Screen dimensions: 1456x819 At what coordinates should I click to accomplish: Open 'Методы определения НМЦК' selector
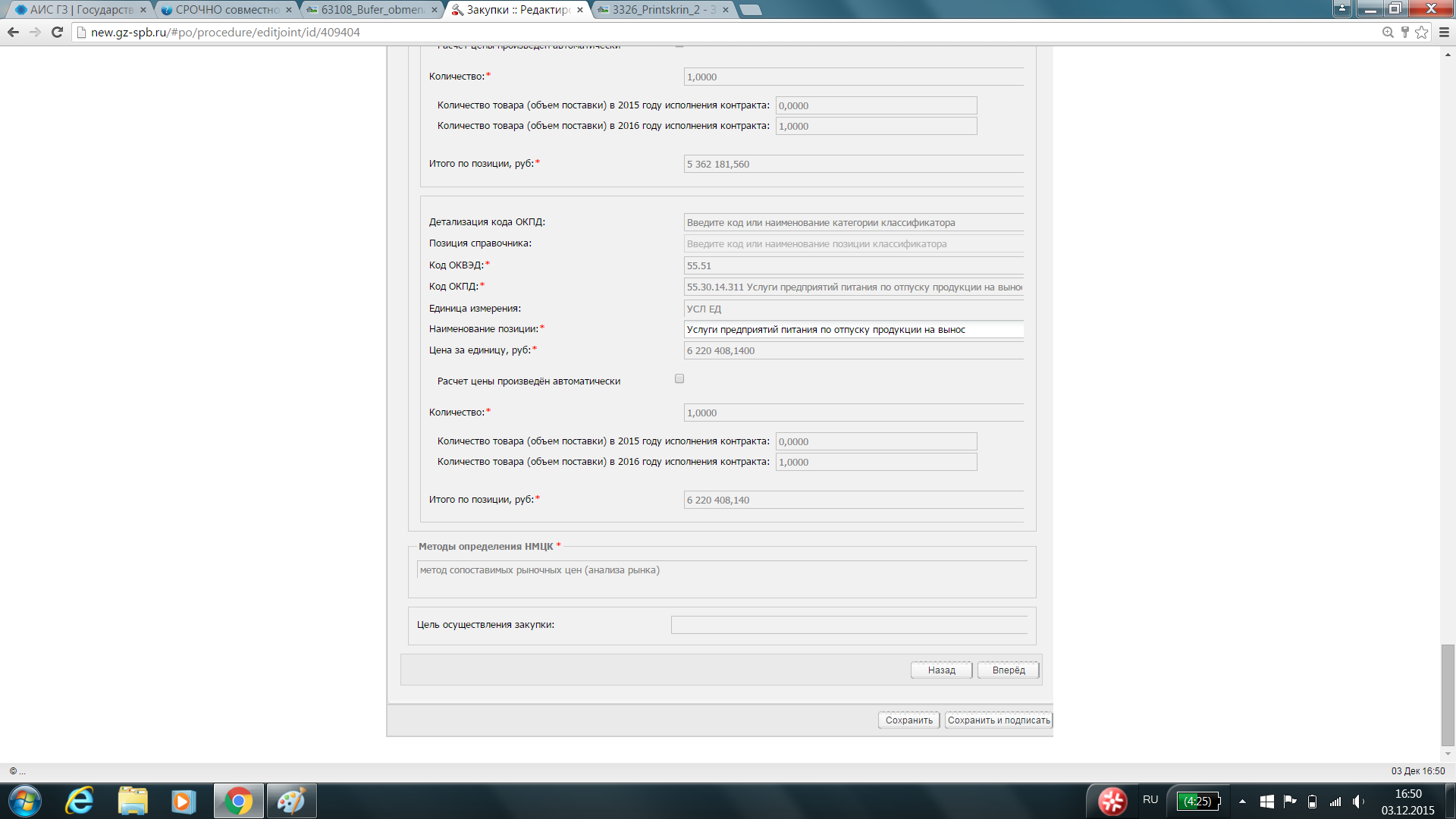[722, 570]
